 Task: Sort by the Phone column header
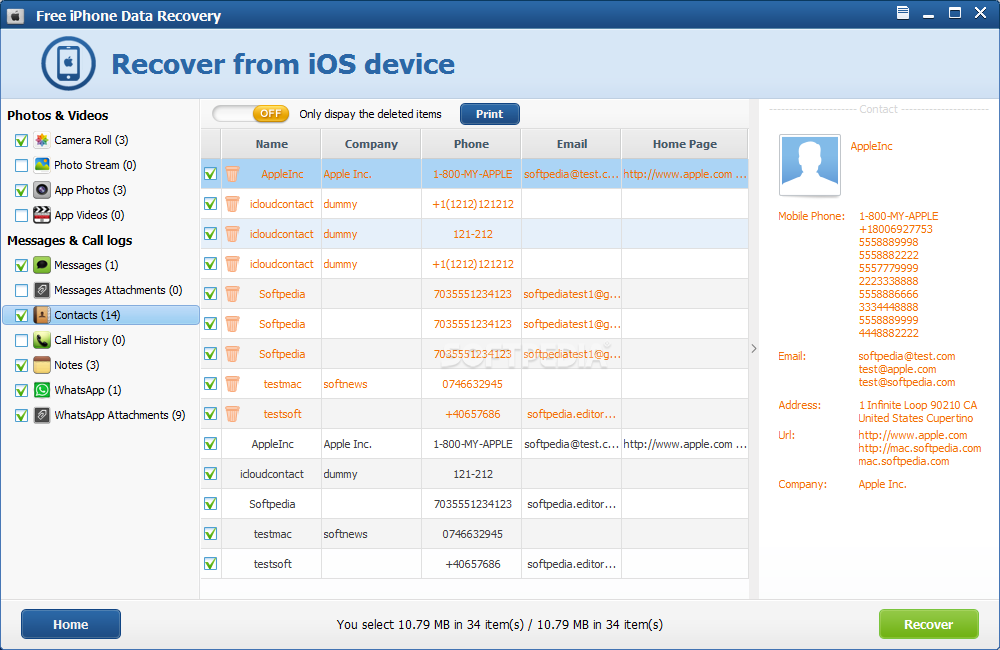pyautogui.click(x=471, y=144)
